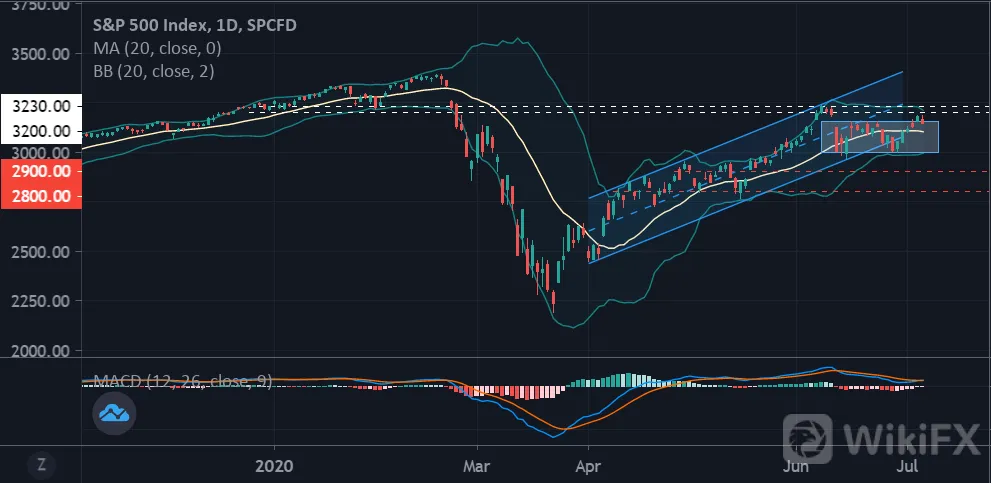Click the Apr time axis label
The width and height of the screenshot is (991, 483).
588,466
